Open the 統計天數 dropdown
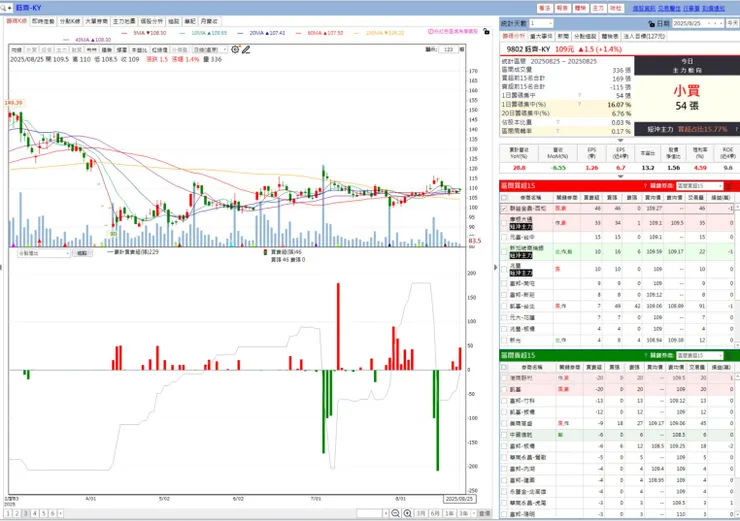This screenshot has height=521, width=740. click(x=541, y=23)
